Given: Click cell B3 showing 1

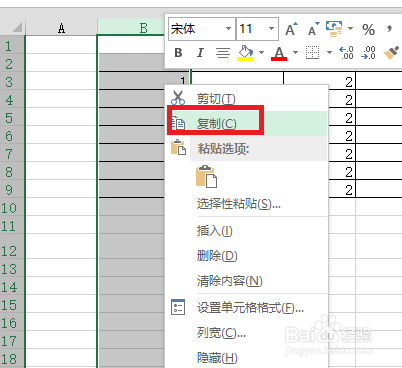Looking at the screenshot, I should [144, 80].
